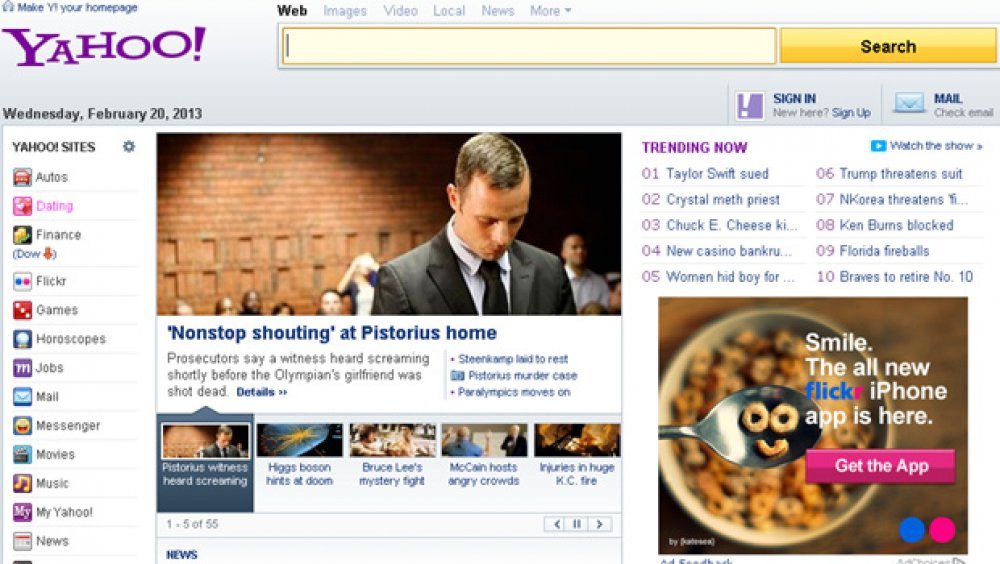Click the pink Get the App button
This screenshot has width=1000, height=564.
881,466
